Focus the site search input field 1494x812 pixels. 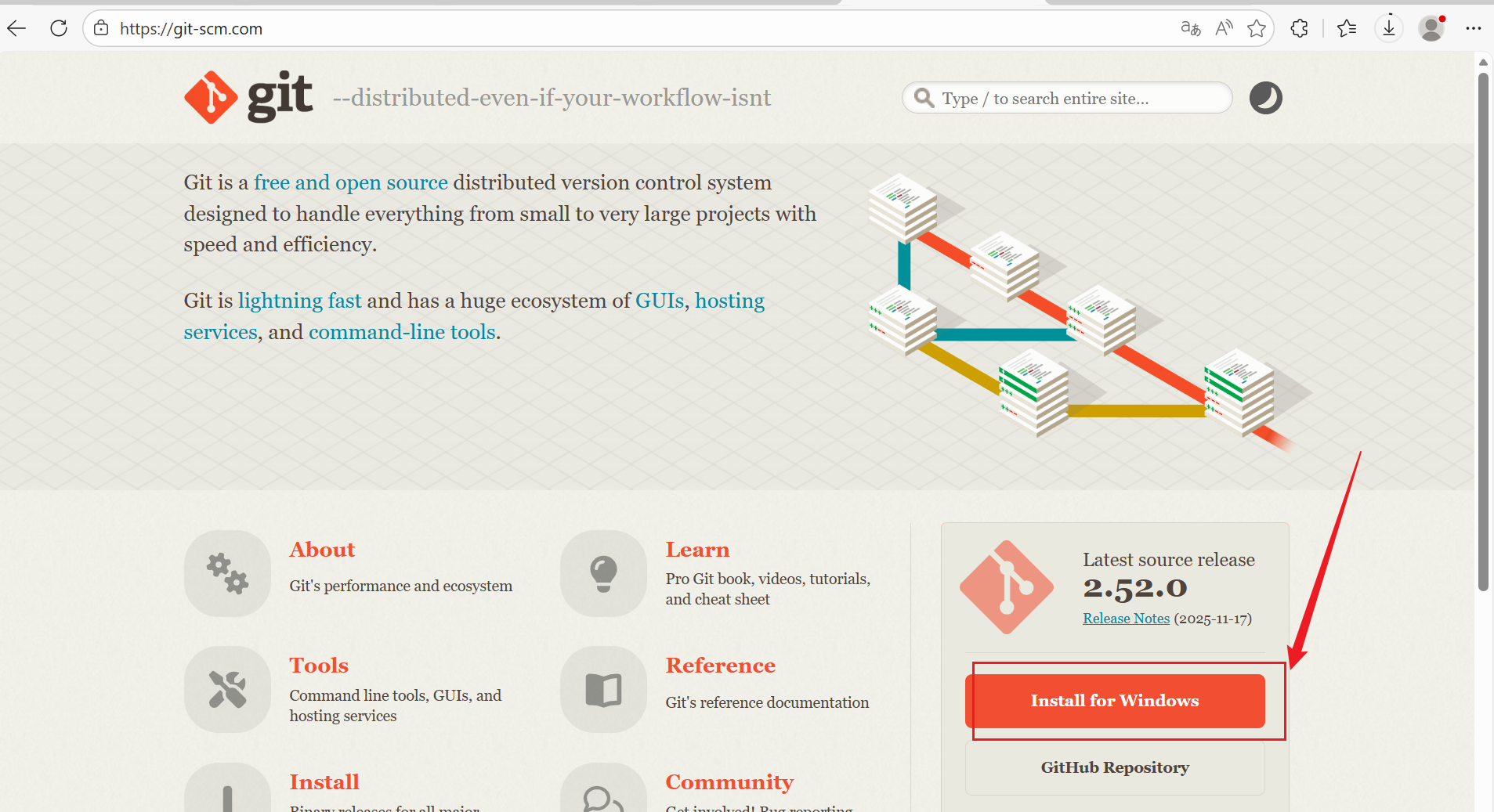[x=1067, y=98]
